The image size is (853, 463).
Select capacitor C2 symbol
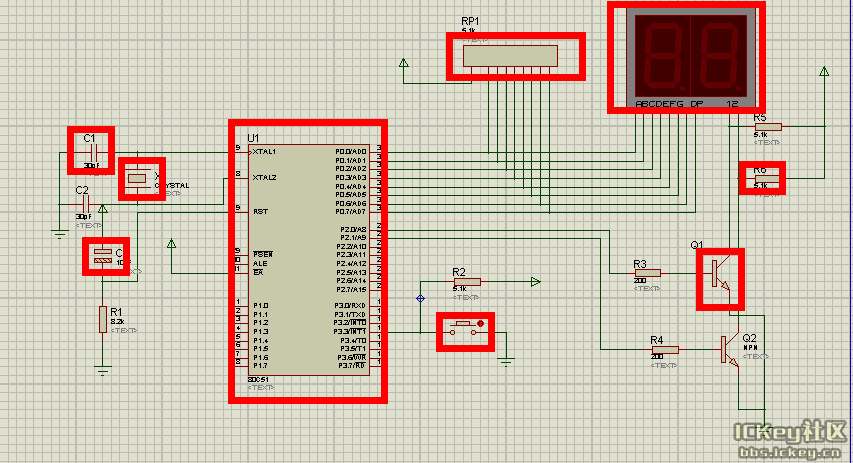pos(85,205)
